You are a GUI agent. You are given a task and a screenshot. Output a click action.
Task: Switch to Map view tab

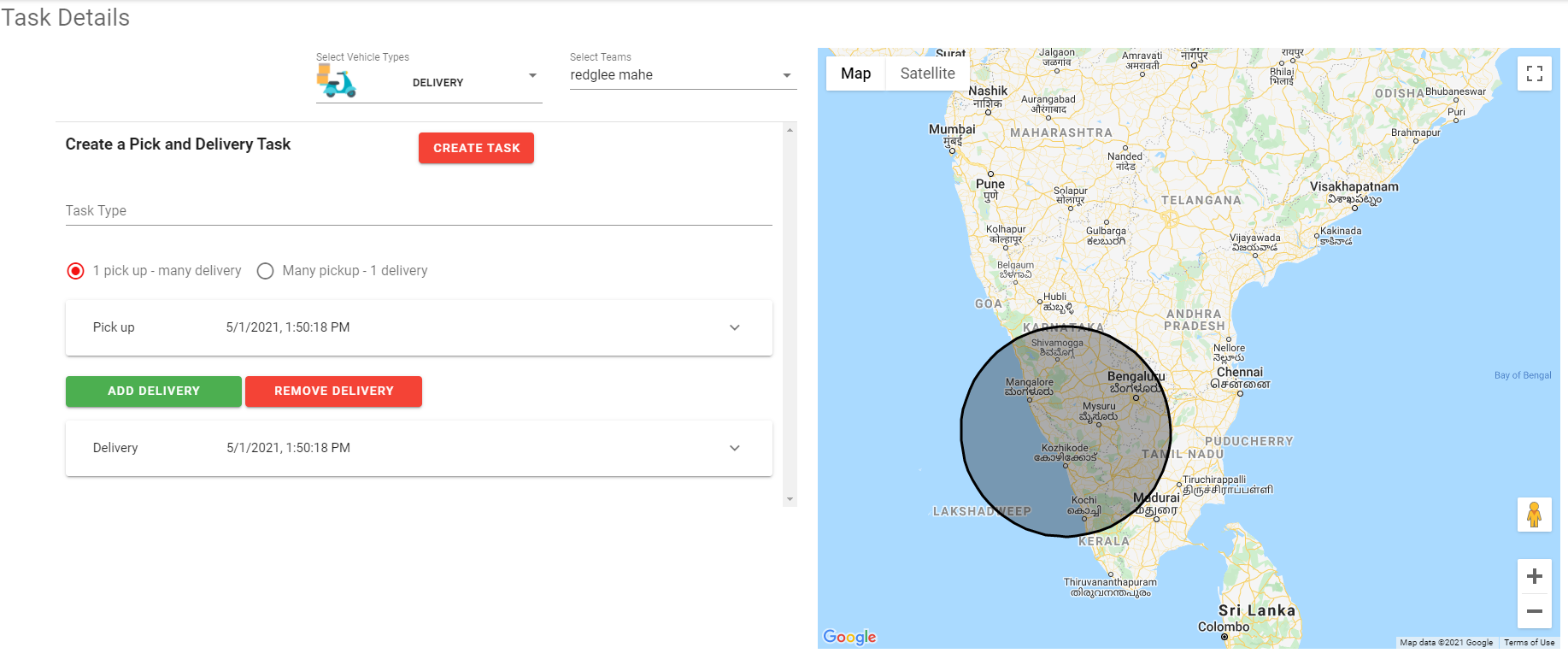(855, 74)
